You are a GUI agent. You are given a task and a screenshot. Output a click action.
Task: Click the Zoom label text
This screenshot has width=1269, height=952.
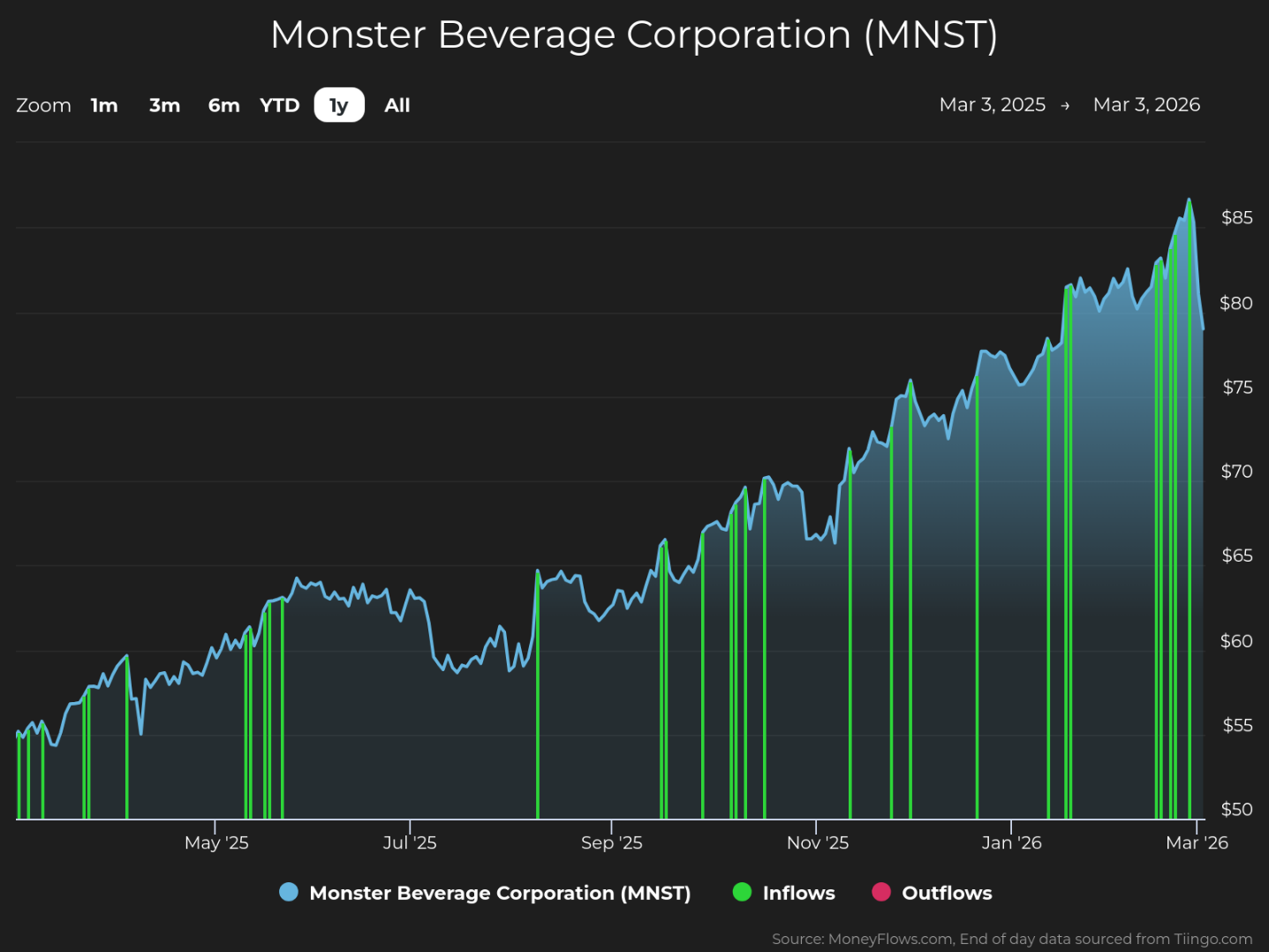point(43,105)
